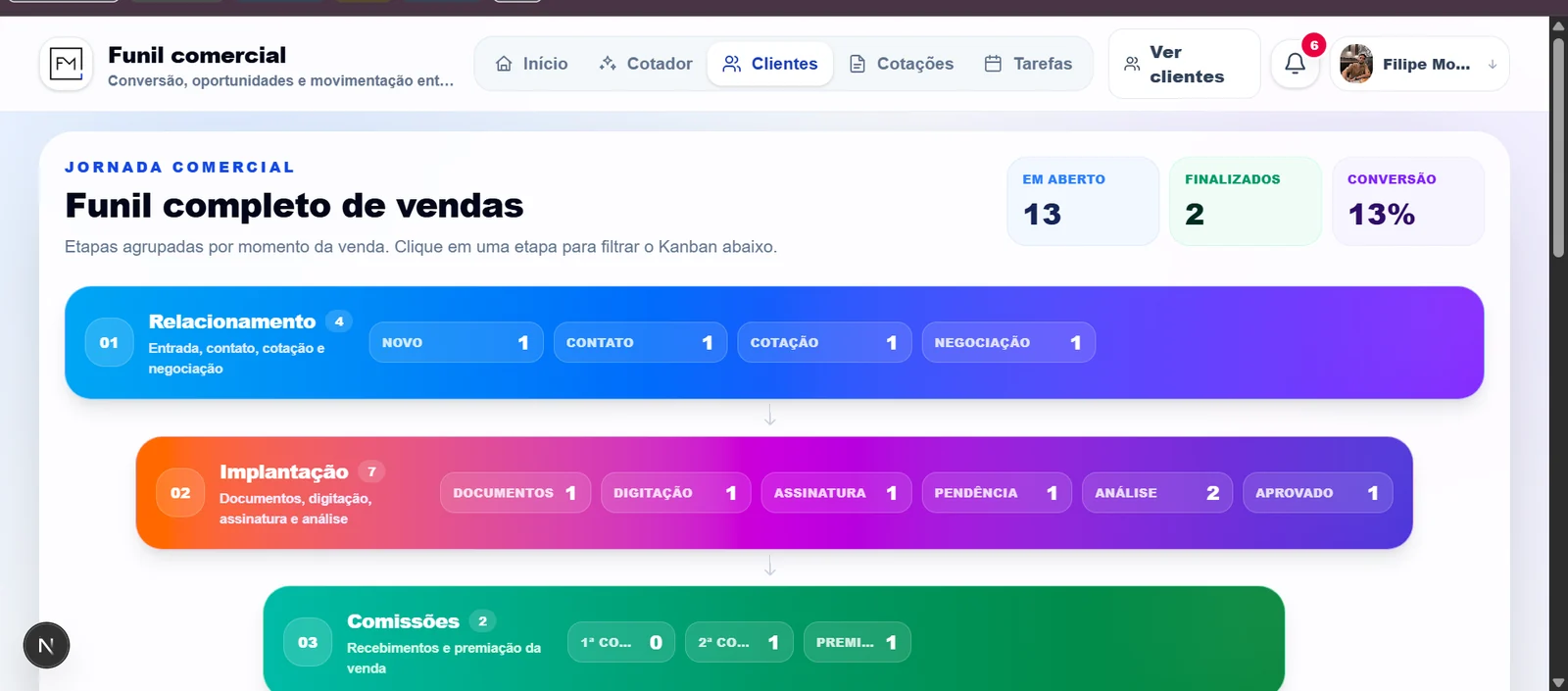This screenshot has width=1568, height=691.
Task: Filter by Aprovado stage
Action: coord(1318,493)
